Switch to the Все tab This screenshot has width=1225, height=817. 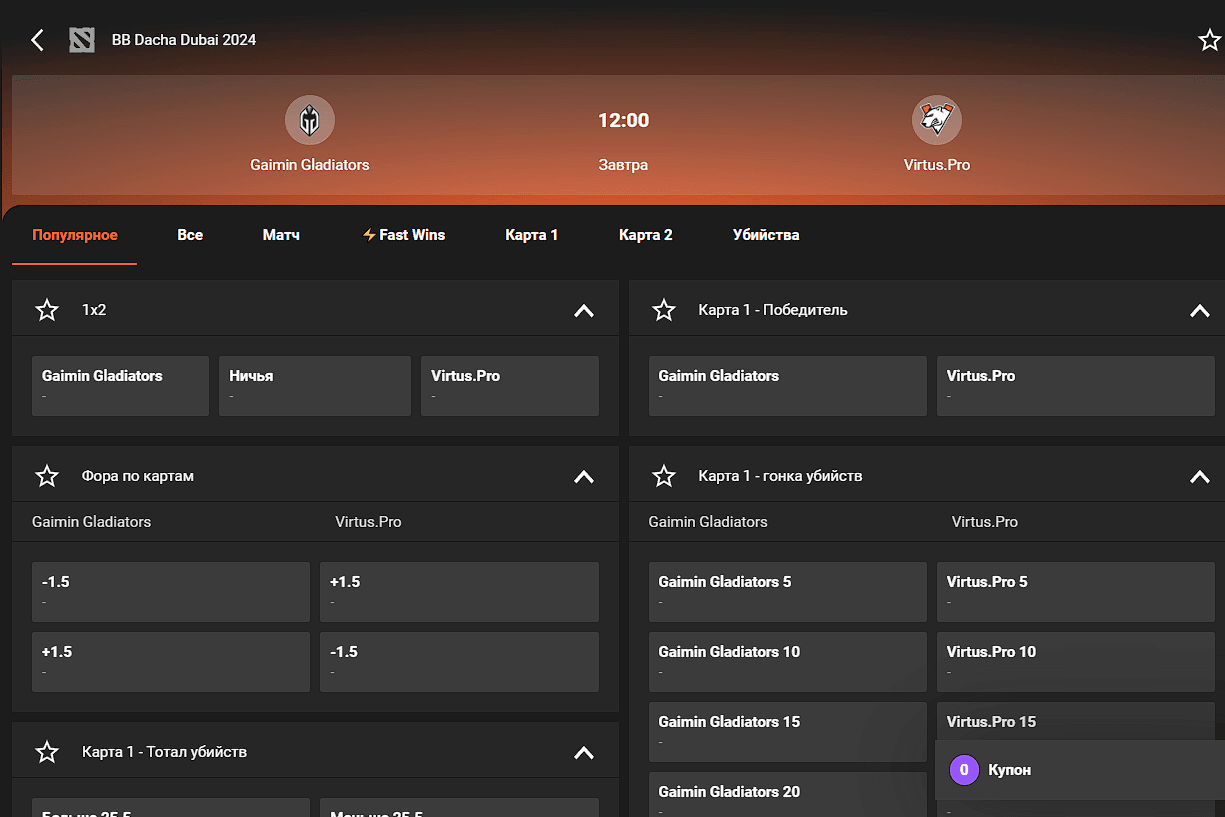click(x=190, y=235)
